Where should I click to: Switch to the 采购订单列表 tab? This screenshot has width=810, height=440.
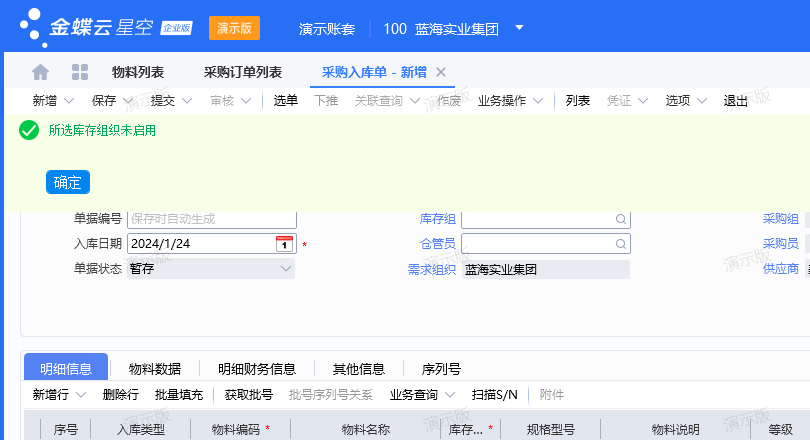(242, 72)
